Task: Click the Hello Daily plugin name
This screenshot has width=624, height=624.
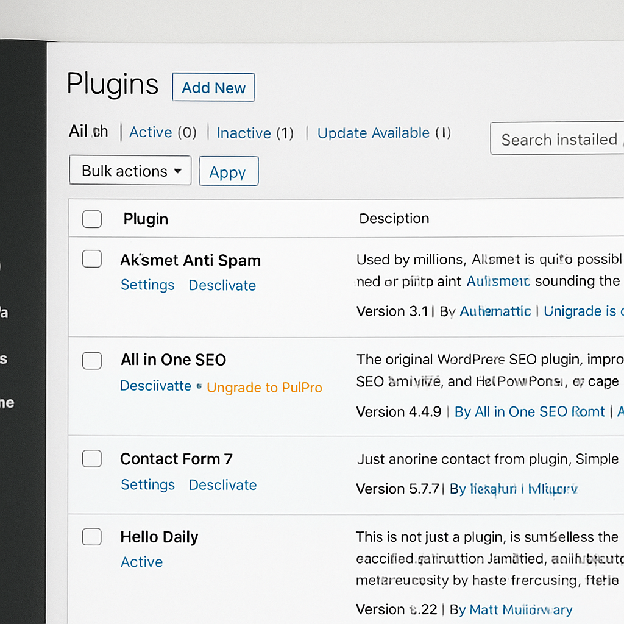Action: click(x=159, y=537)
